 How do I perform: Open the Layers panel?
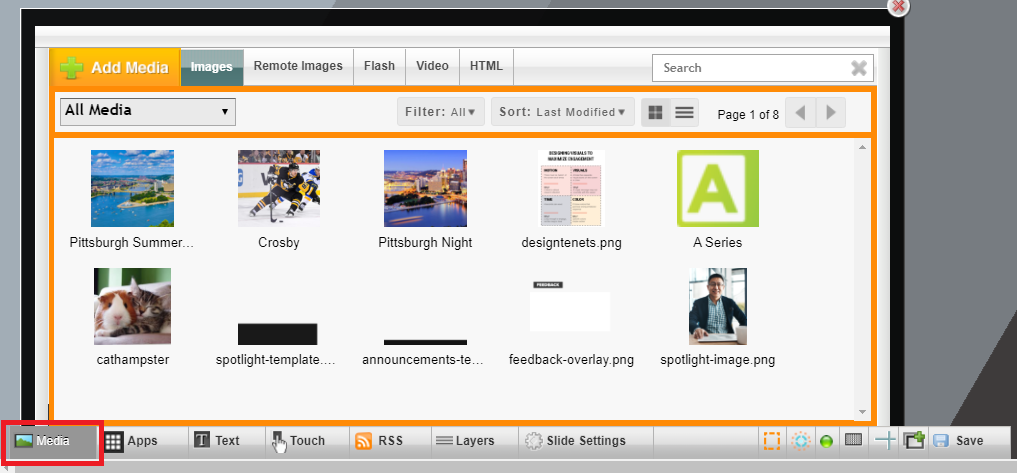[x=475, y=441]
